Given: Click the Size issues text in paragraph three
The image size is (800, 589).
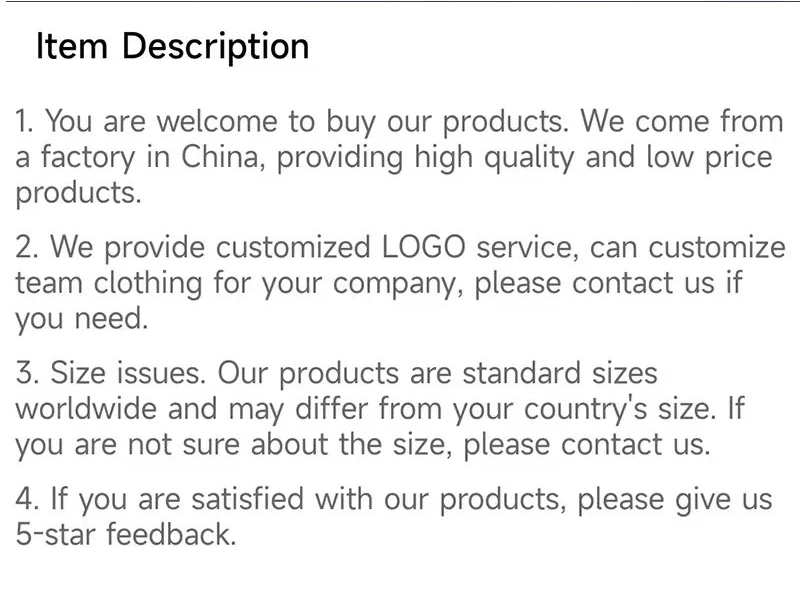Looking at the screenshot, I should point(128,373).
